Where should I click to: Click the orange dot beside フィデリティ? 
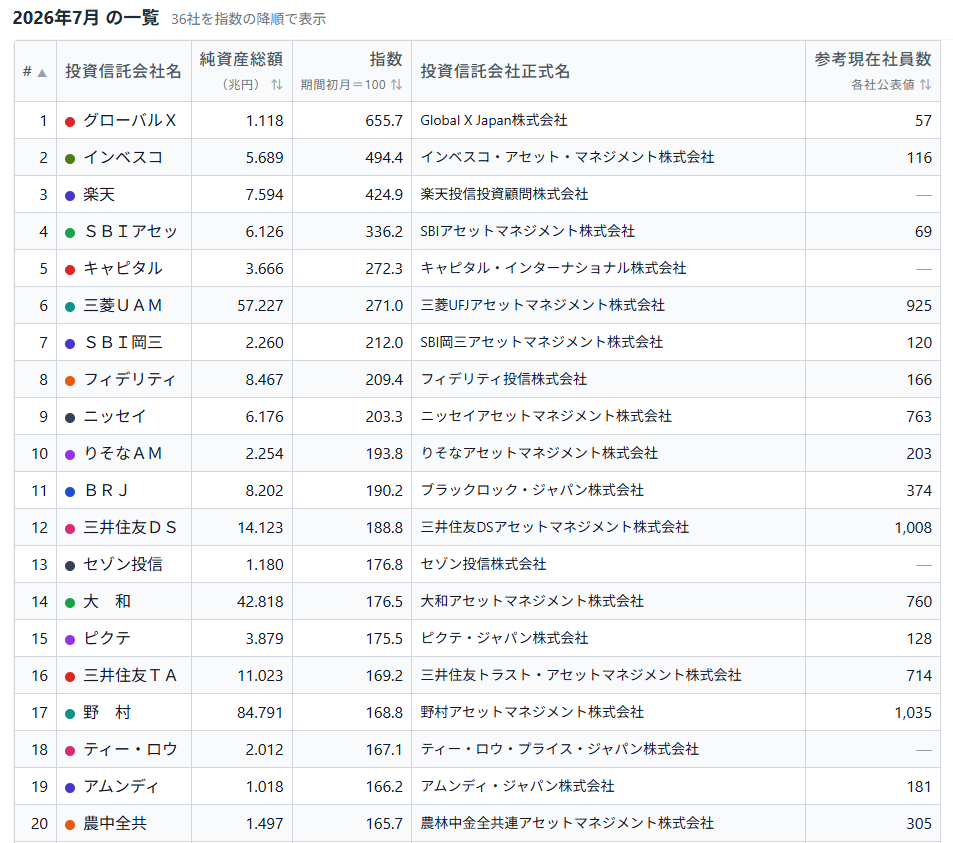[70, 380]
